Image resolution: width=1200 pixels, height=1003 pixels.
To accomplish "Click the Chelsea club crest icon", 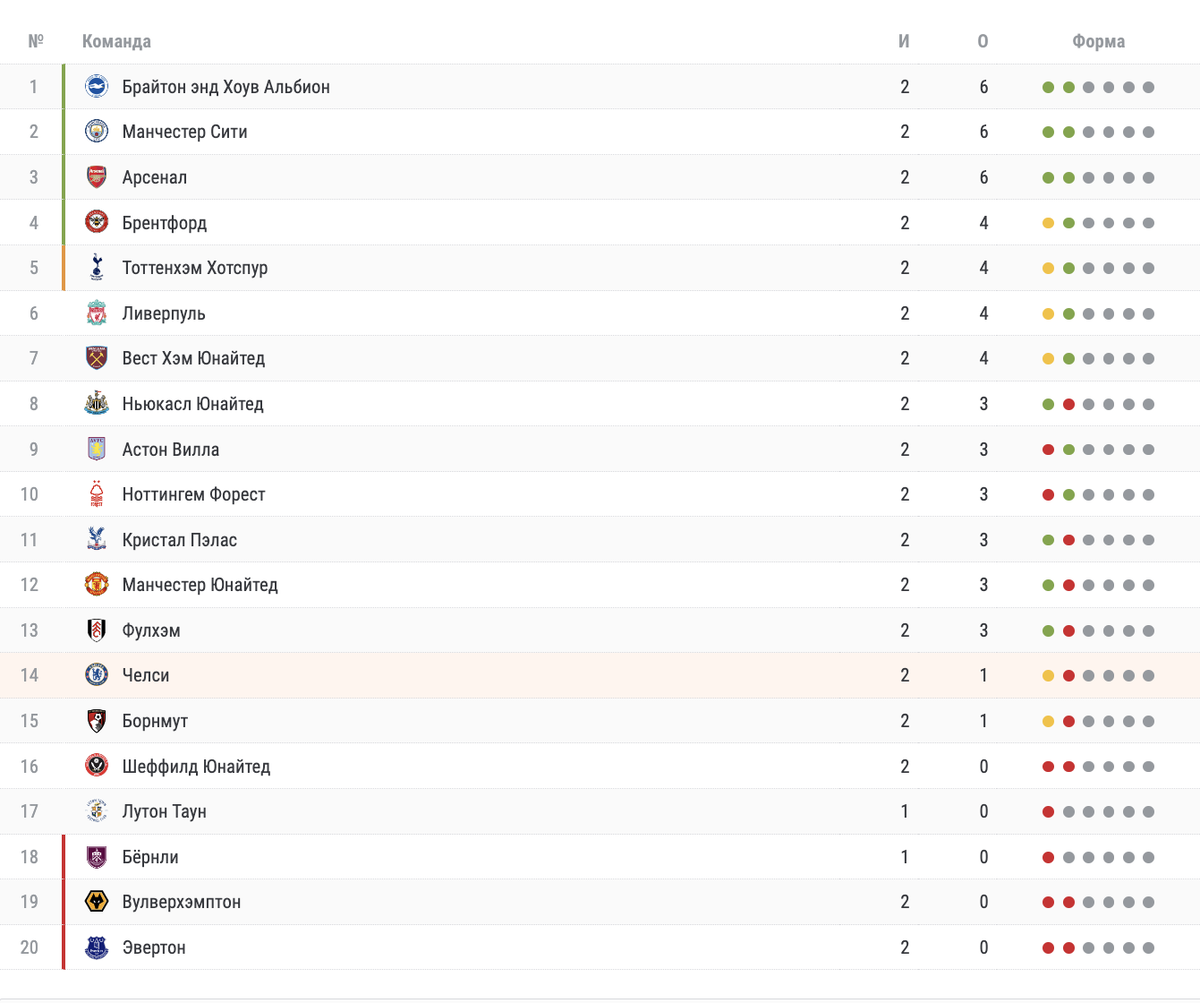I will [96, 675].
